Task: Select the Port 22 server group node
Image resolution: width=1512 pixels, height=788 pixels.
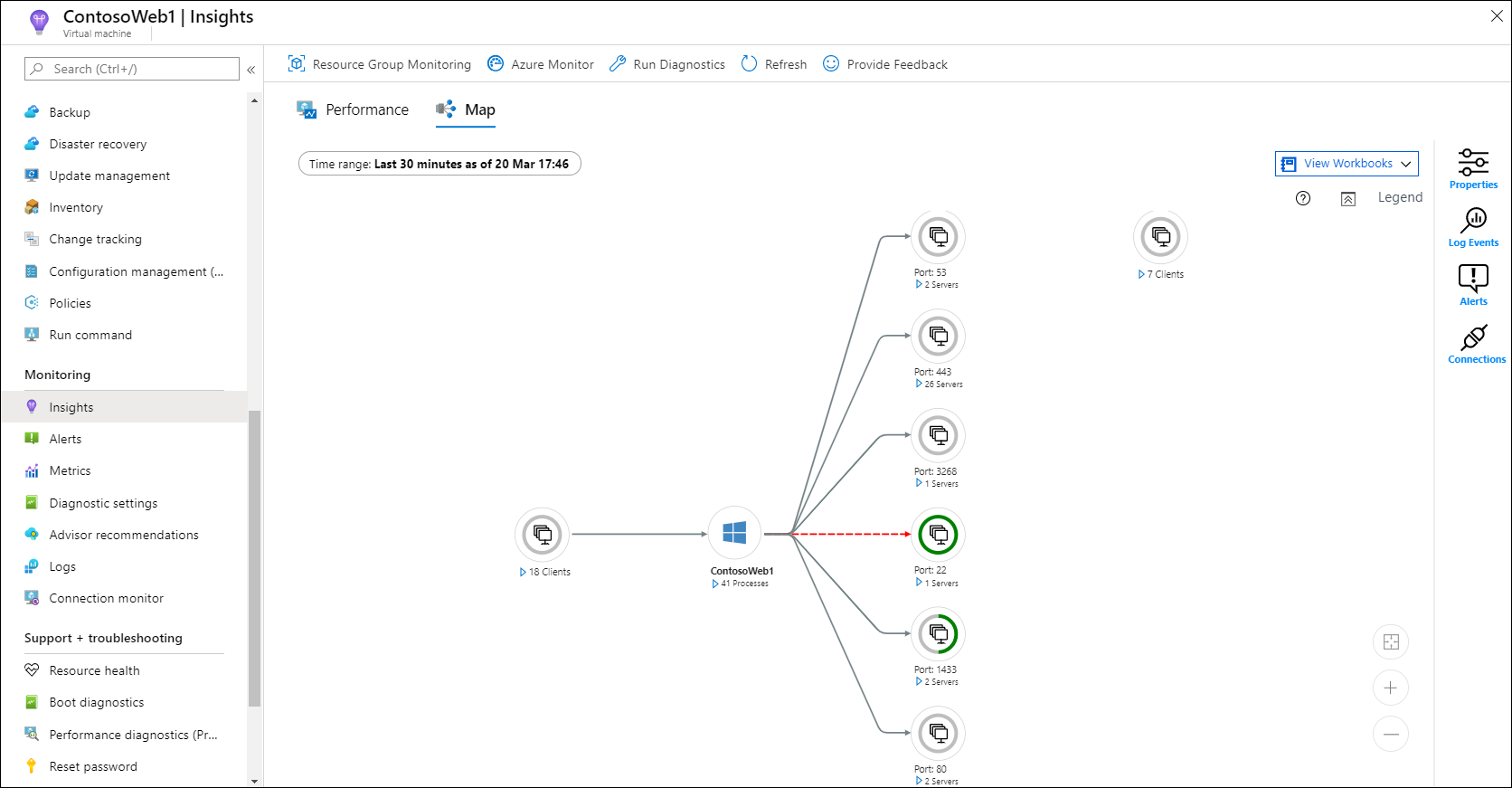Action: [939, 535]
